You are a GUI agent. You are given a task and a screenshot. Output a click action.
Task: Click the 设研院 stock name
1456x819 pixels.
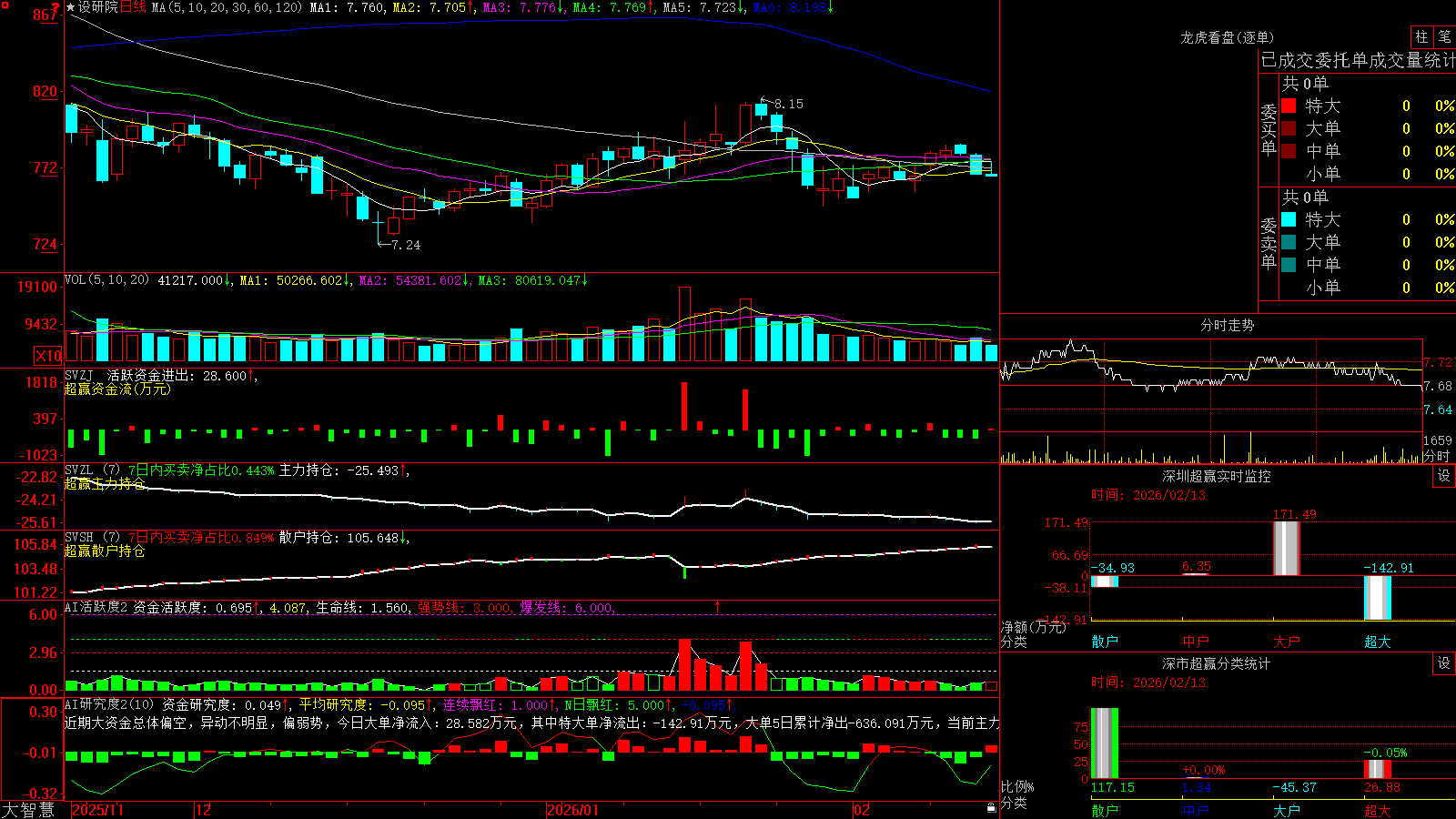pyautogui.click(x=98, y=7)
